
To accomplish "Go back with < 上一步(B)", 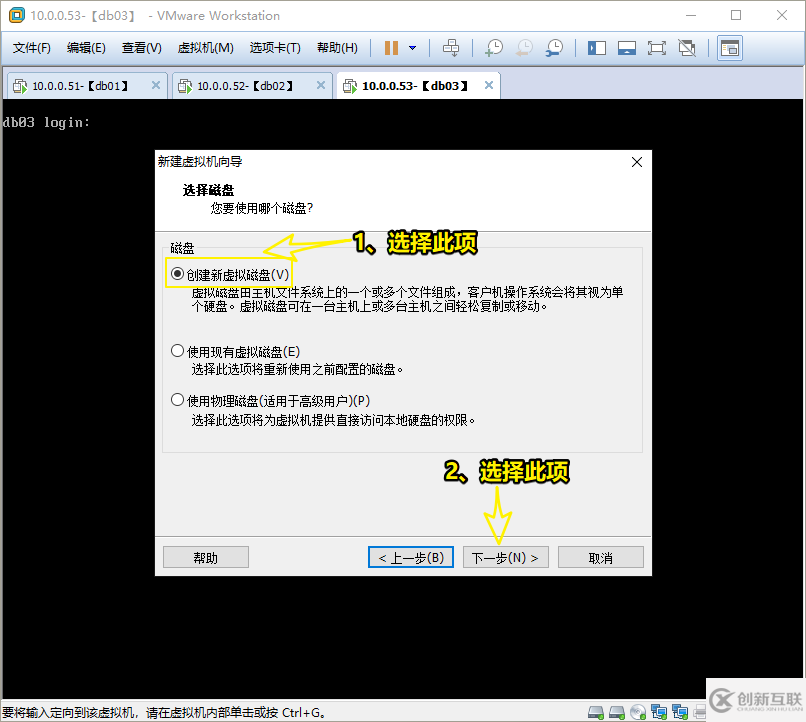I will pyautogui.click(x=411, y=558).
